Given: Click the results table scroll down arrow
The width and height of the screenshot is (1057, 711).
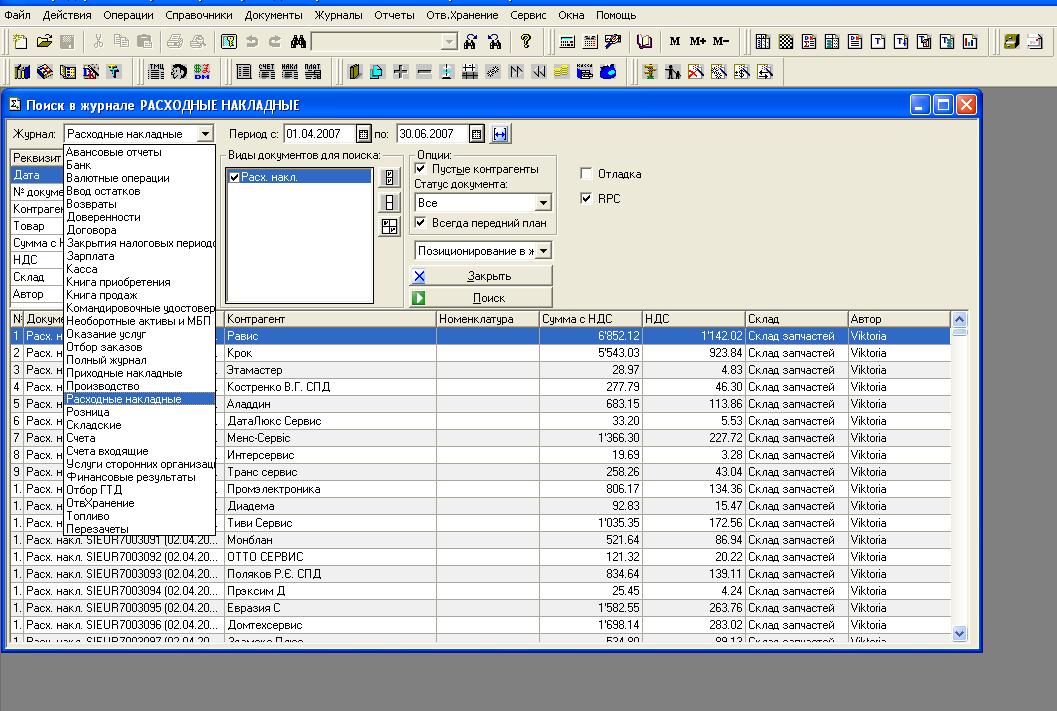Looking at the screenshot, I should 960,632.
